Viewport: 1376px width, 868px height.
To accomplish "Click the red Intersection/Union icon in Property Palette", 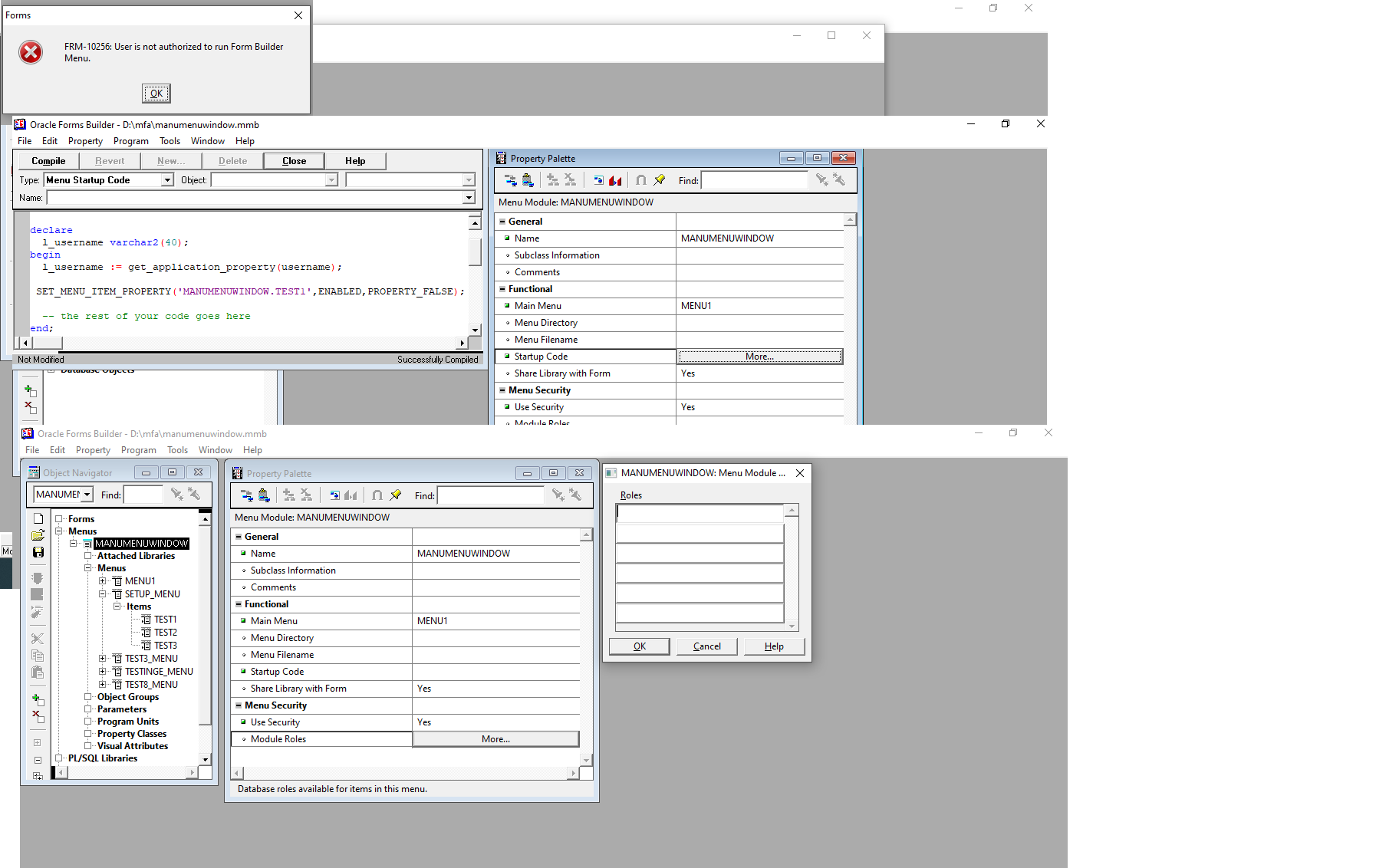I will point(615,180).
